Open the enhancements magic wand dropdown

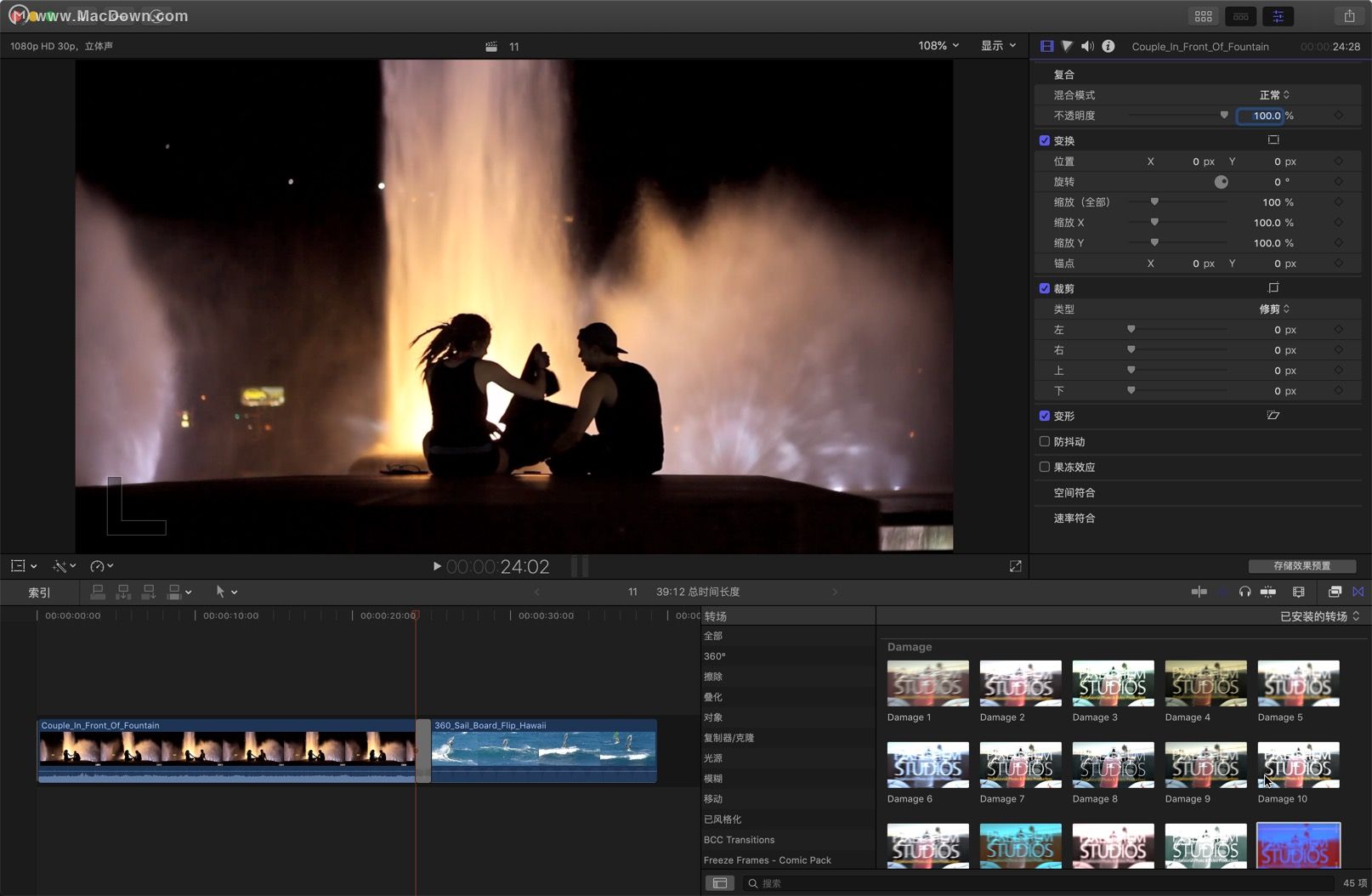(x=64, y=566)
